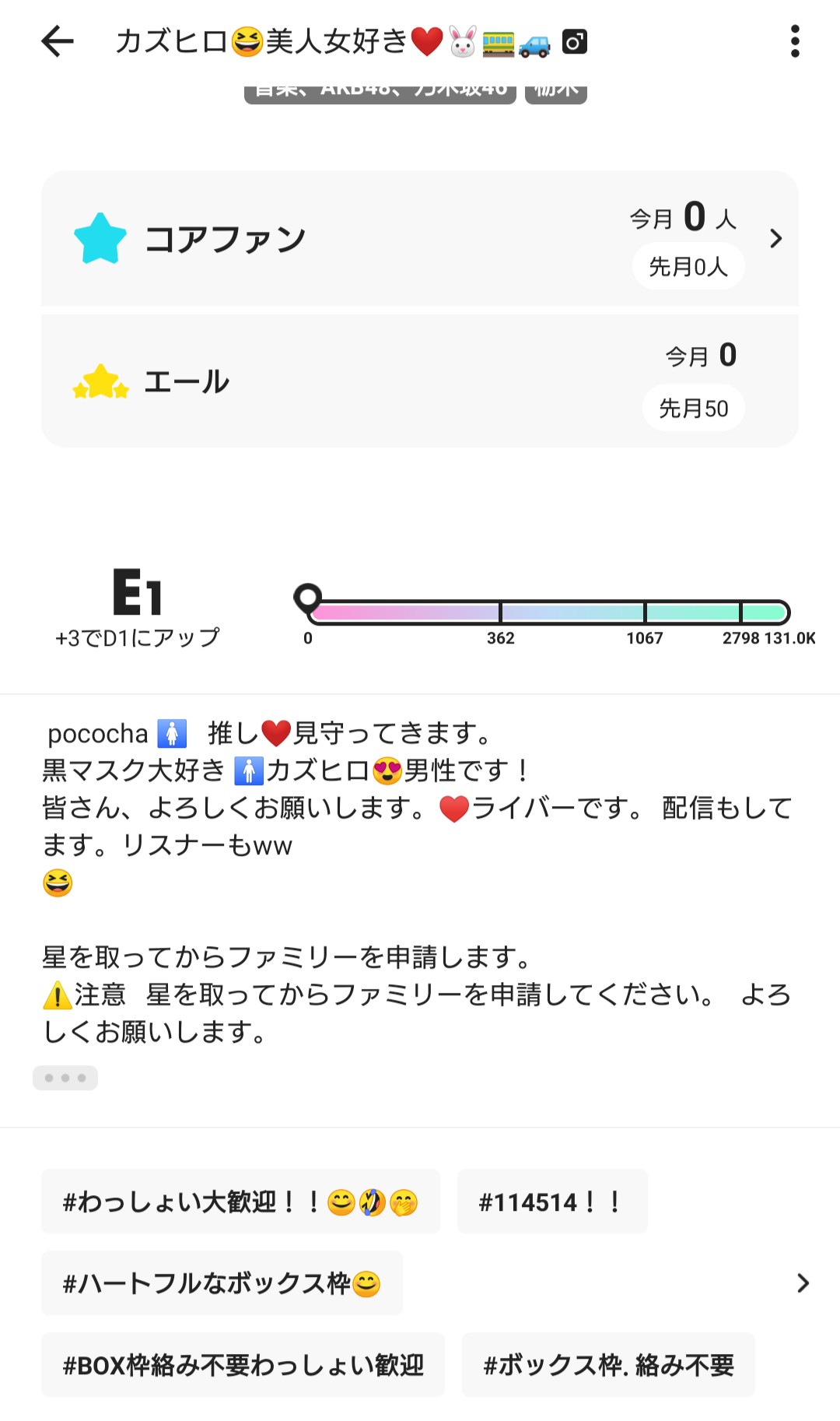Open the three-dot overflow menu
The image size is (840, 1421).
794,41
